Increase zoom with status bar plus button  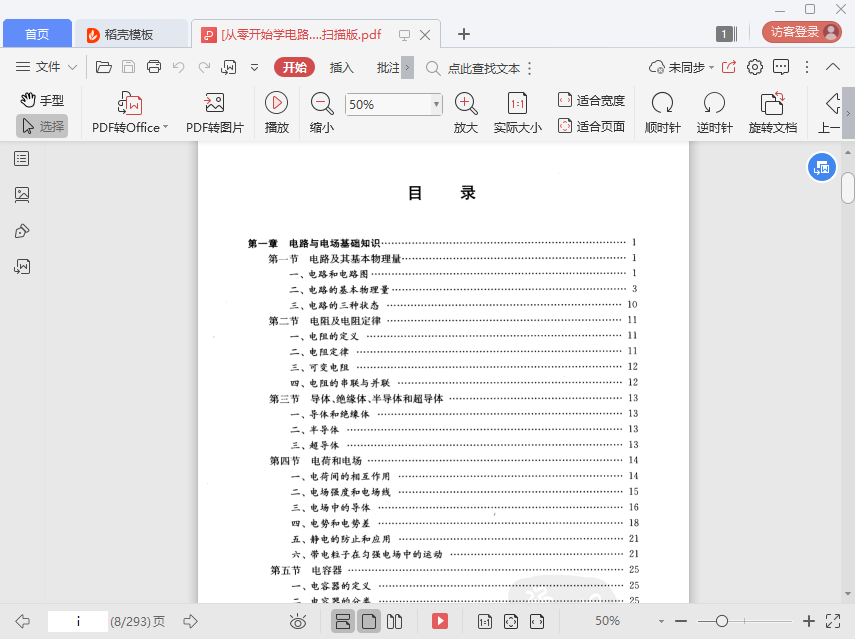point(809,621)
